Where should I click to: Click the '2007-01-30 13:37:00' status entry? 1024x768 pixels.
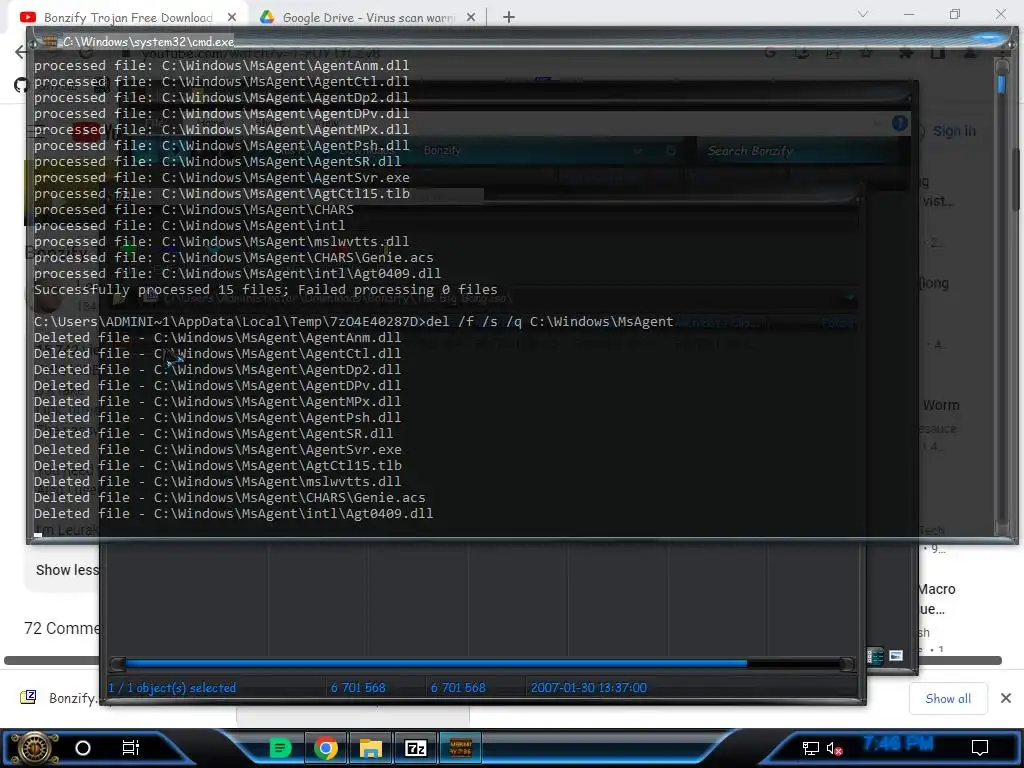pos(588,688)
